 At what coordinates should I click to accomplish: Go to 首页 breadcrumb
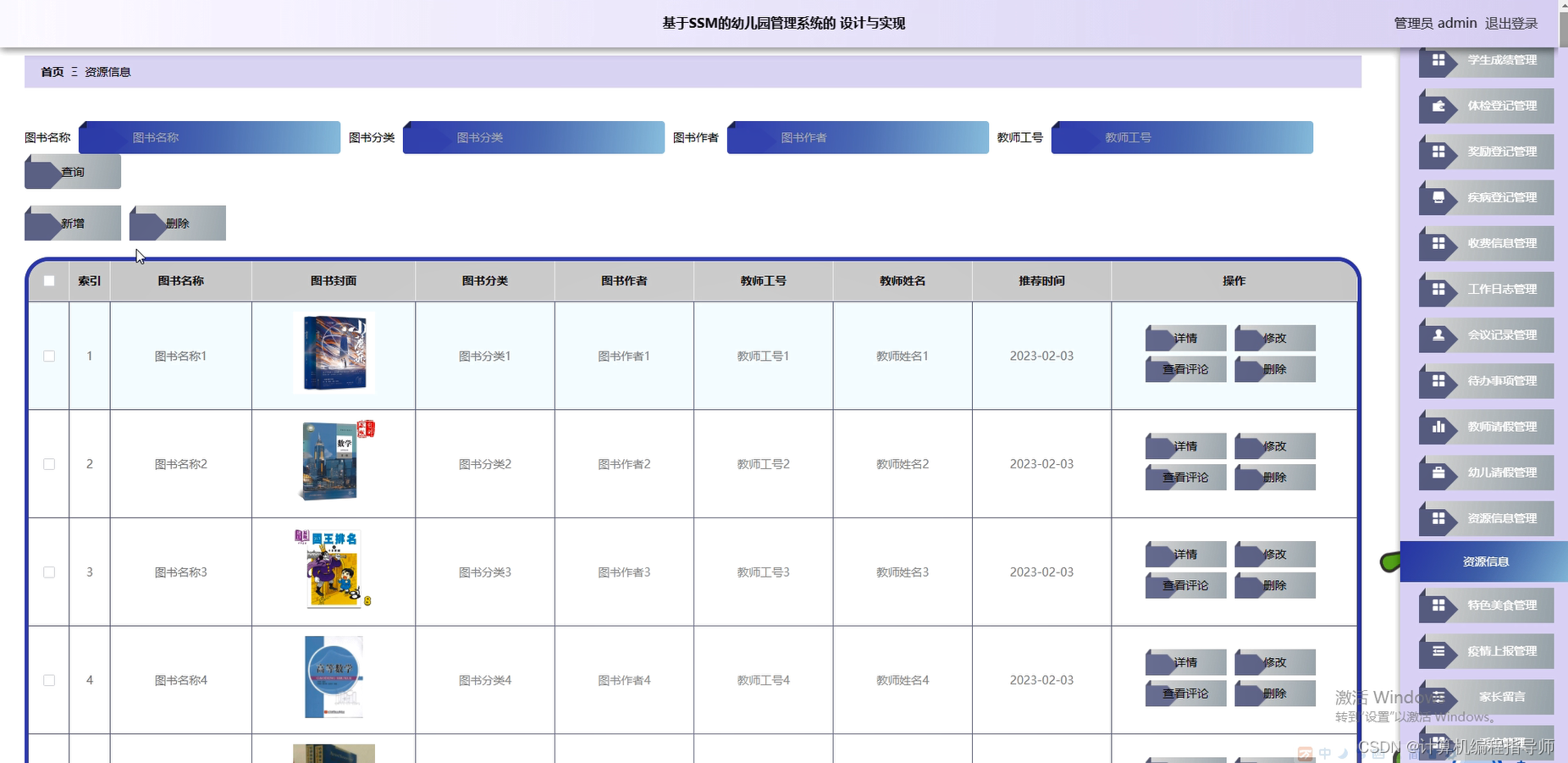[x=52, y=72]
